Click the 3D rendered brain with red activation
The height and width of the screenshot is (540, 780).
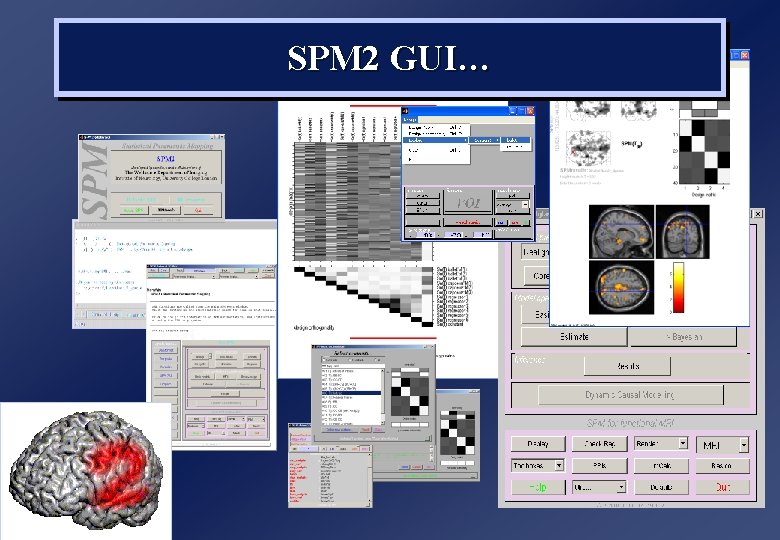coord(86,468)
